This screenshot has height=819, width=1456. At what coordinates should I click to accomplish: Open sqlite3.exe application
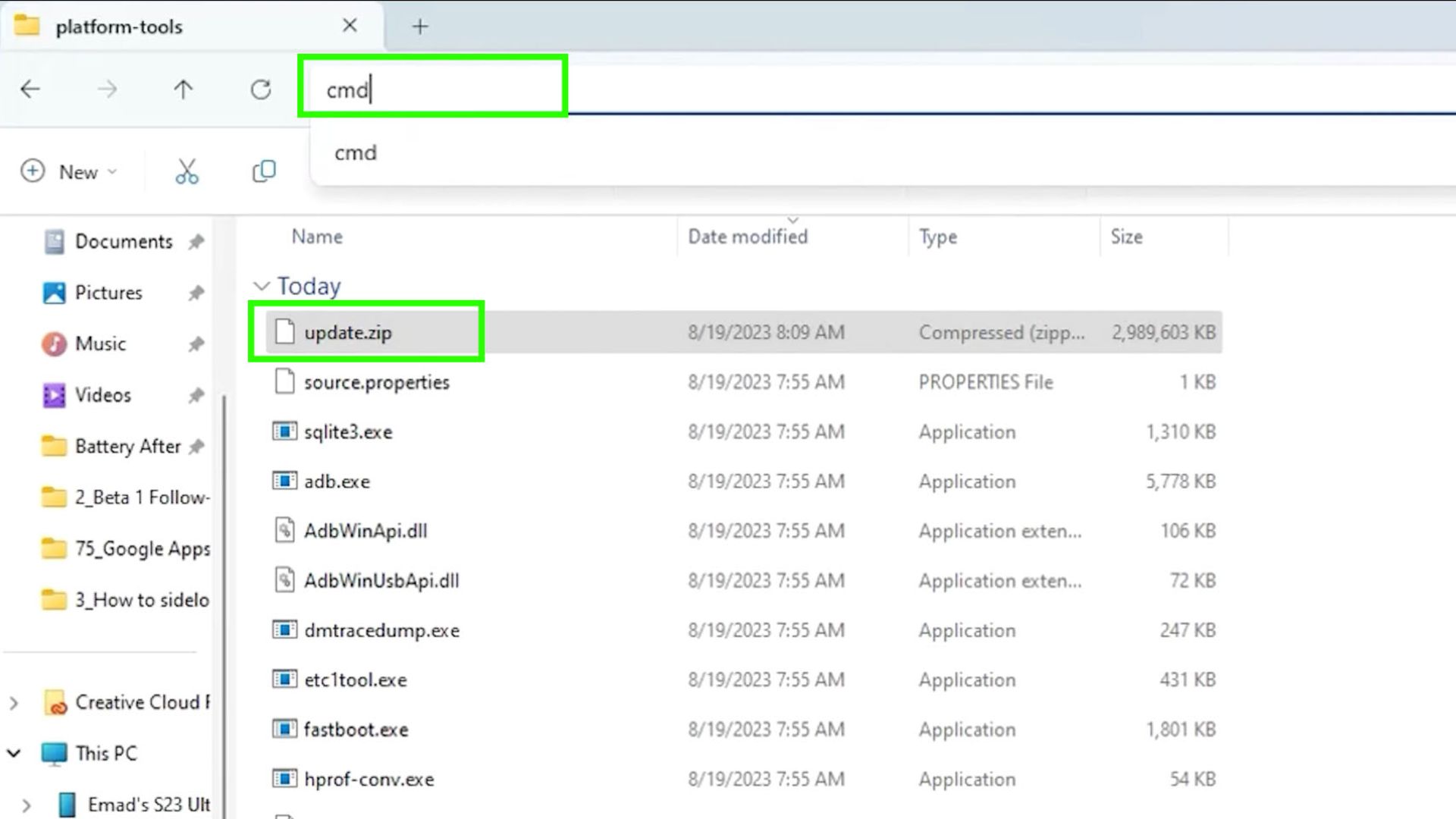tap(348, 432)
